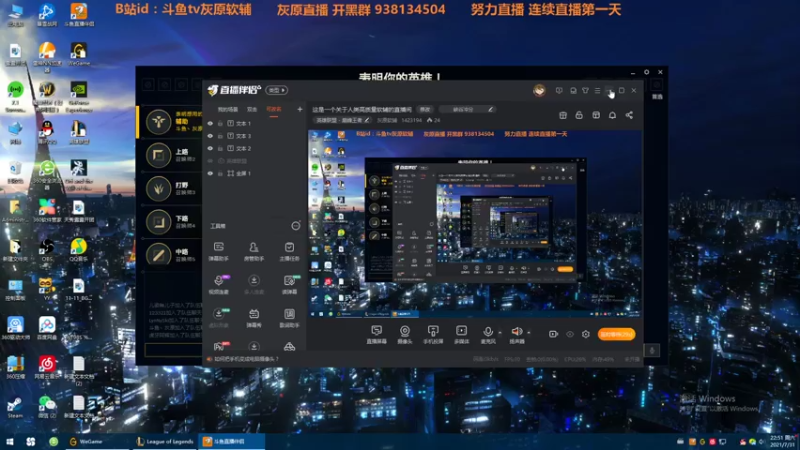Image resolution: width=800 pixels, height=450 pixels.
Task: Edit the 英雄联盟 category tag
Action: 341,120
